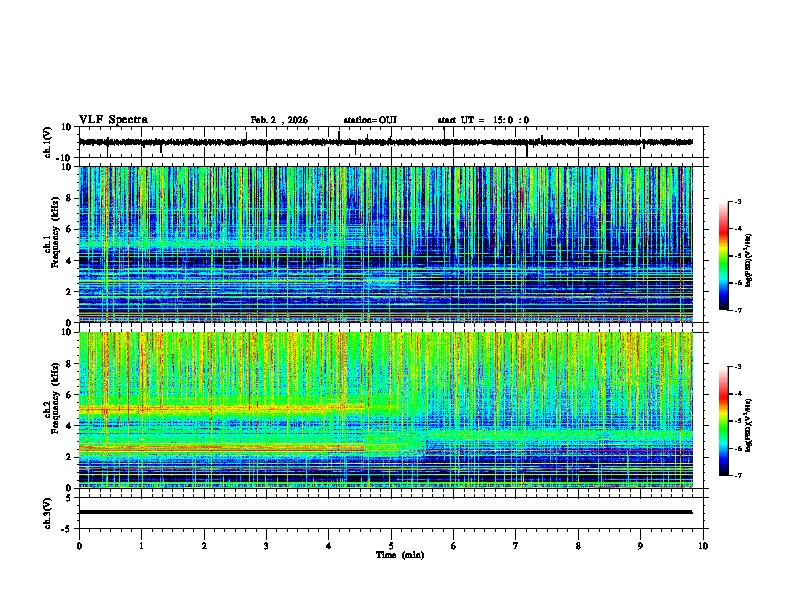Click the "-3" label atop ch.1 colorbar
The height and width of the screenshot is (612, 792).
[x=737, y=201]
